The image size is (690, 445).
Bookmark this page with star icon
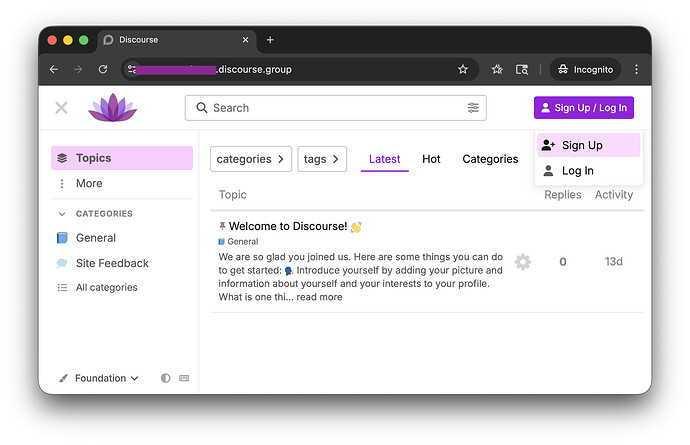462,69
